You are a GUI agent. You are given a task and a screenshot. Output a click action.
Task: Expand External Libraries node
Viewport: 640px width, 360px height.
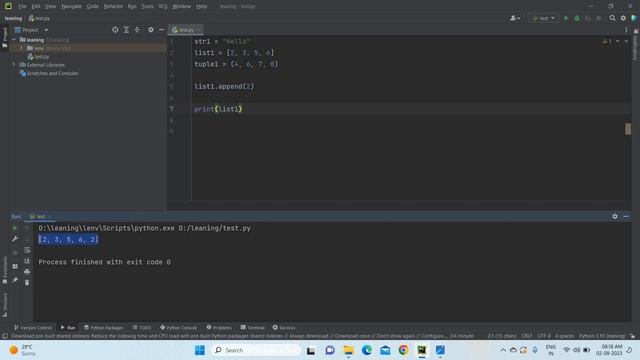pyautogui.click(x=14, y=65)
